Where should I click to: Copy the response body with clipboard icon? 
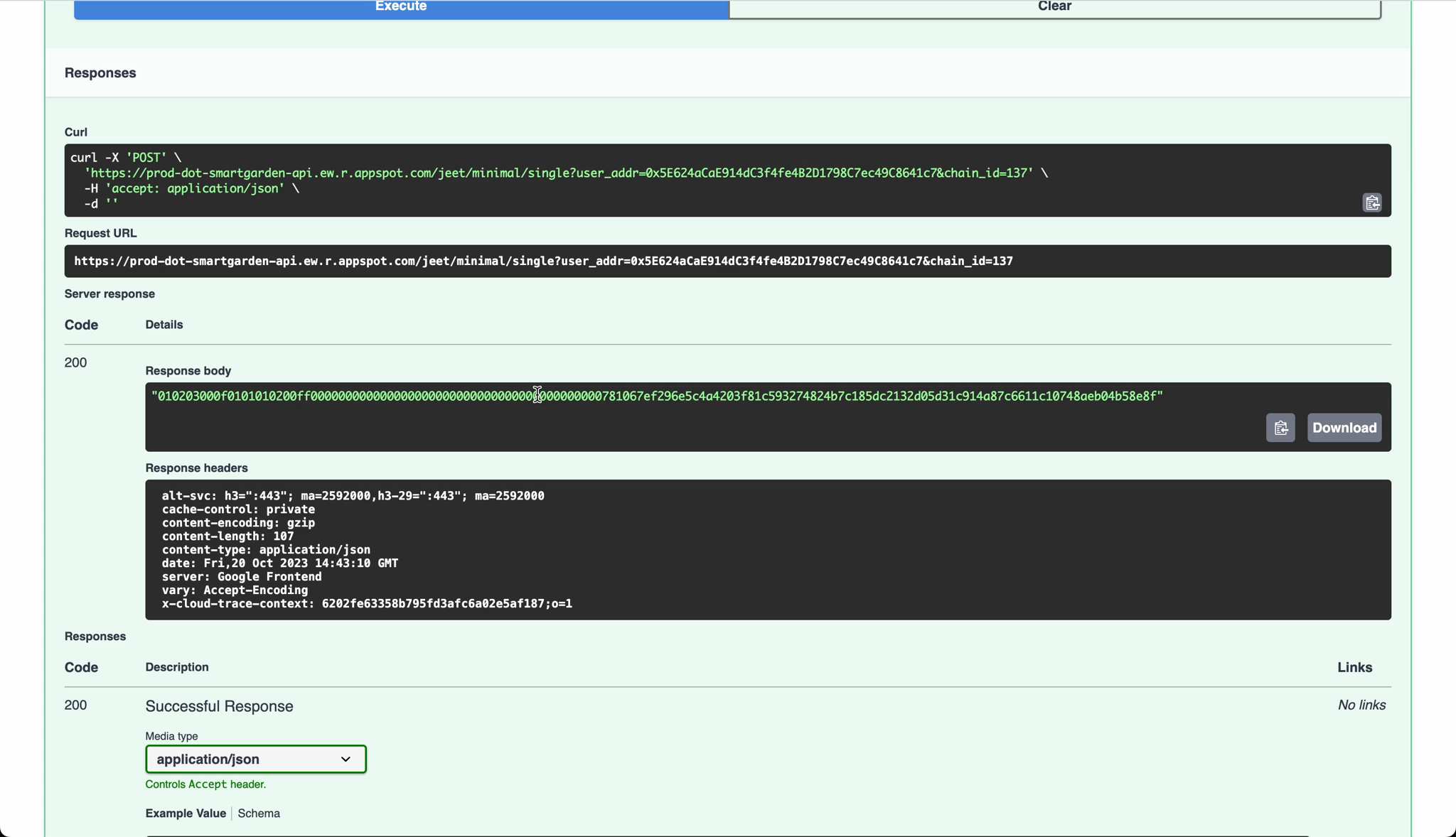pyautogui.click(x=1280, y=428)
